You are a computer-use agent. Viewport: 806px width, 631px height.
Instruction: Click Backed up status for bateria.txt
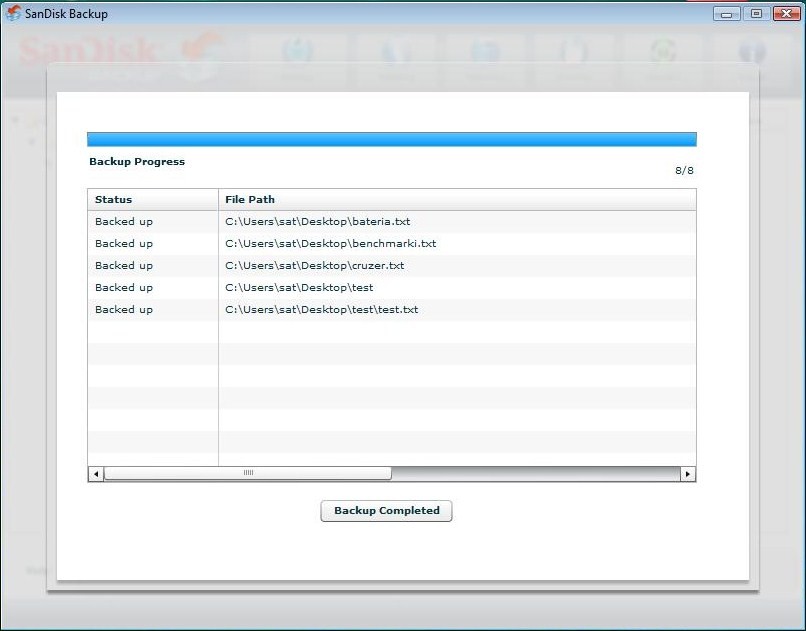point(124,221)
